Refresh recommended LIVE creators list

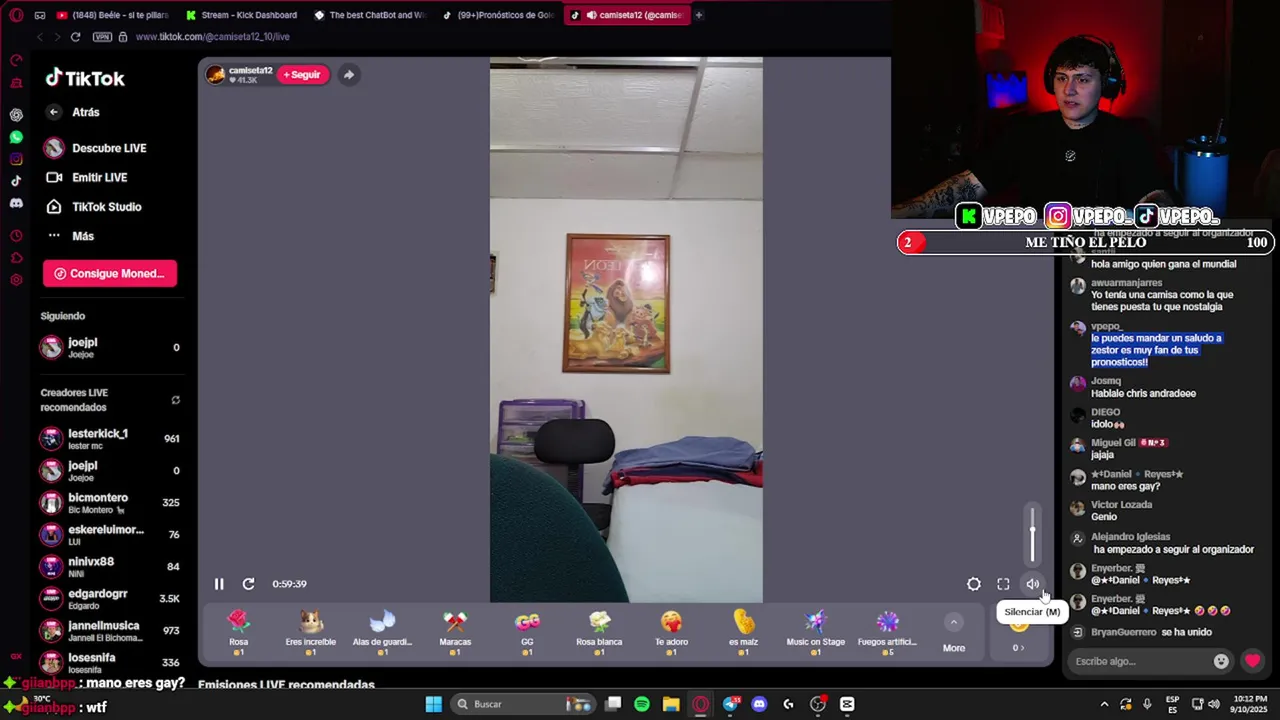pos(175,400)
